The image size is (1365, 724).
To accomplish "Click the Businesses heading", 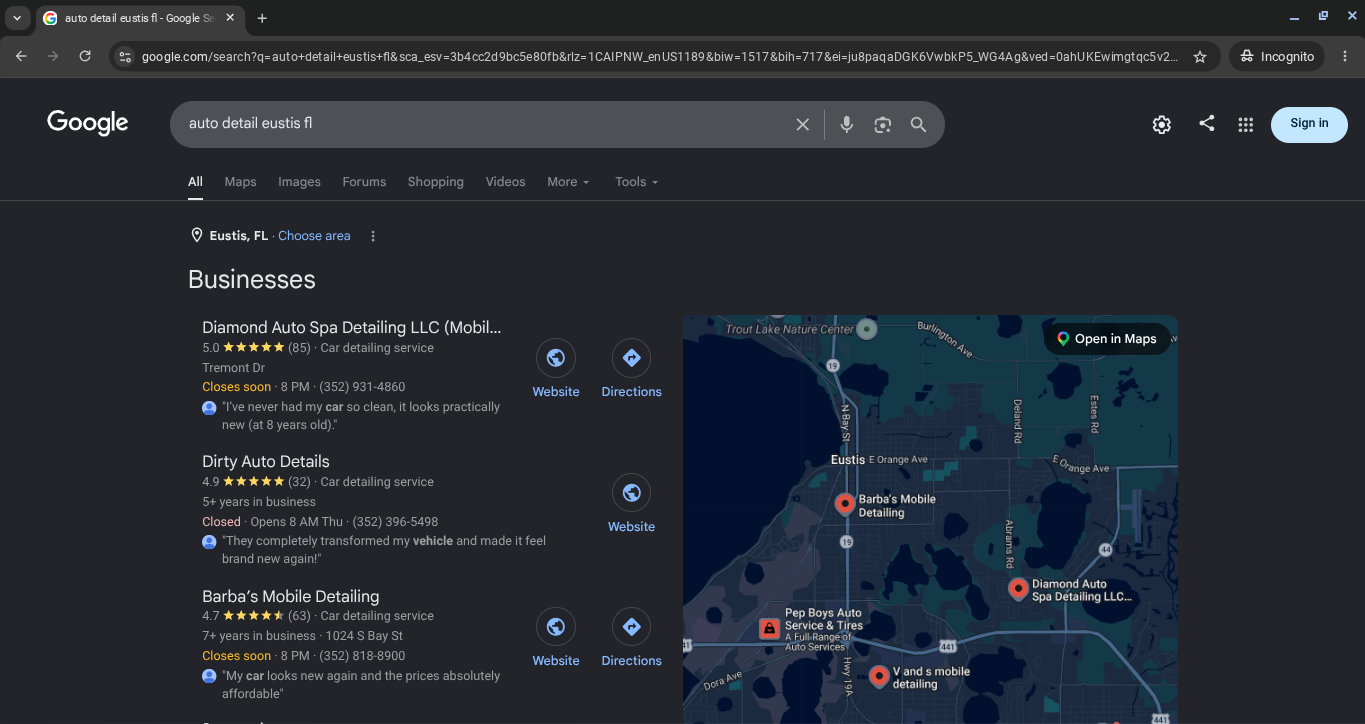I will [252, 280].
